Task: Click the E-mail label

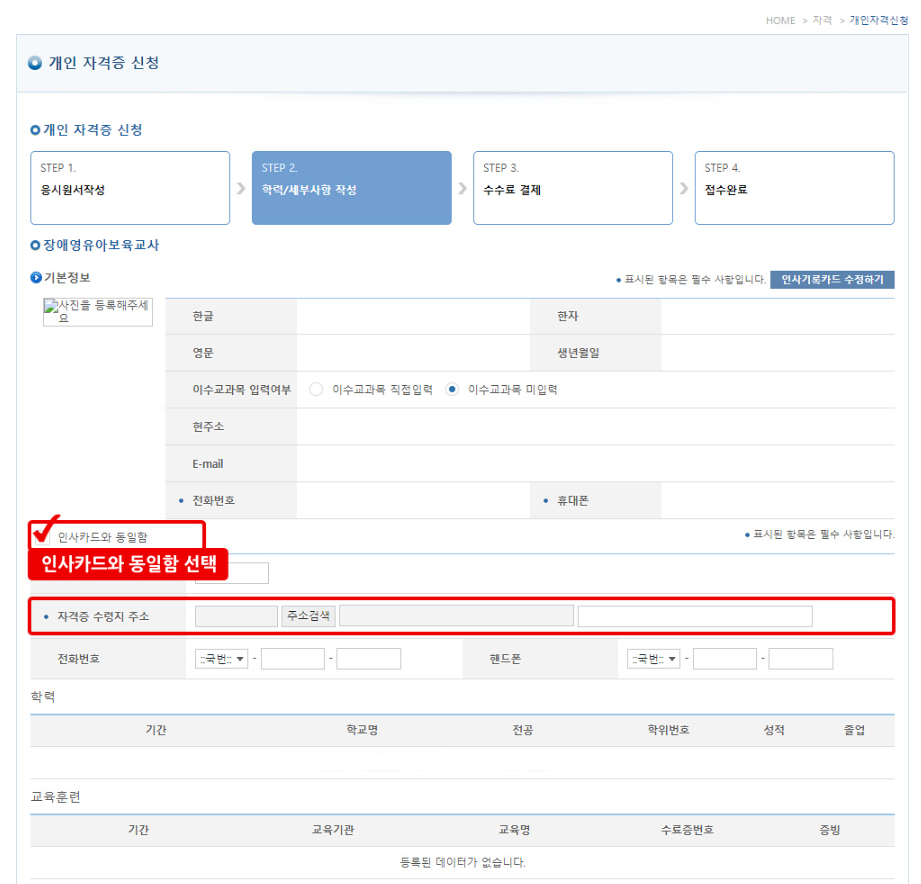Action: point(208,464)
